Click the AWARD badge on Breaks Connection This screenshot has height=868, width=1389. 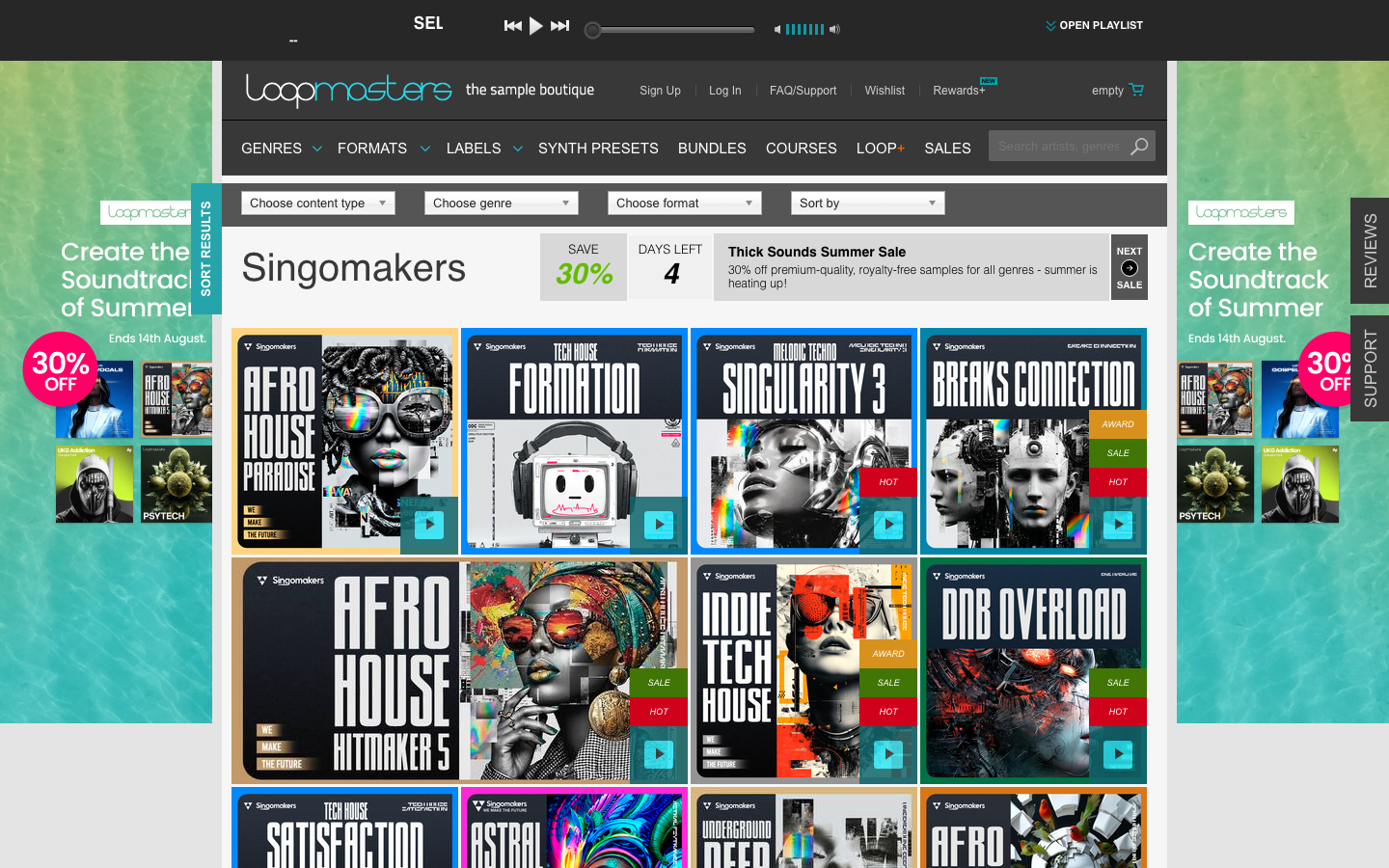[x=1118, y=424]
